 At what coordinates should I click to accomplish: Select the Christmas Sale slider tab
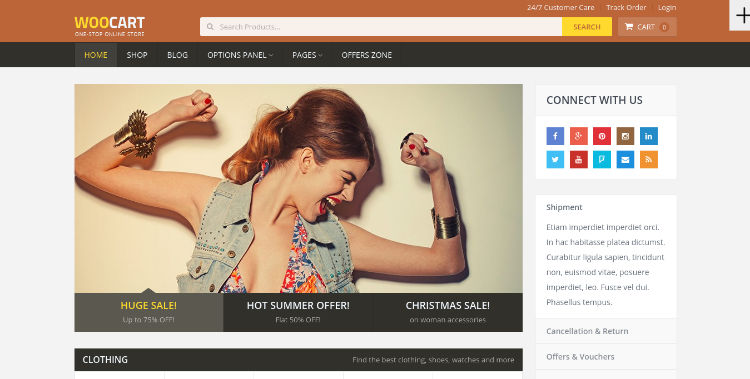click(x=448, y=312)
